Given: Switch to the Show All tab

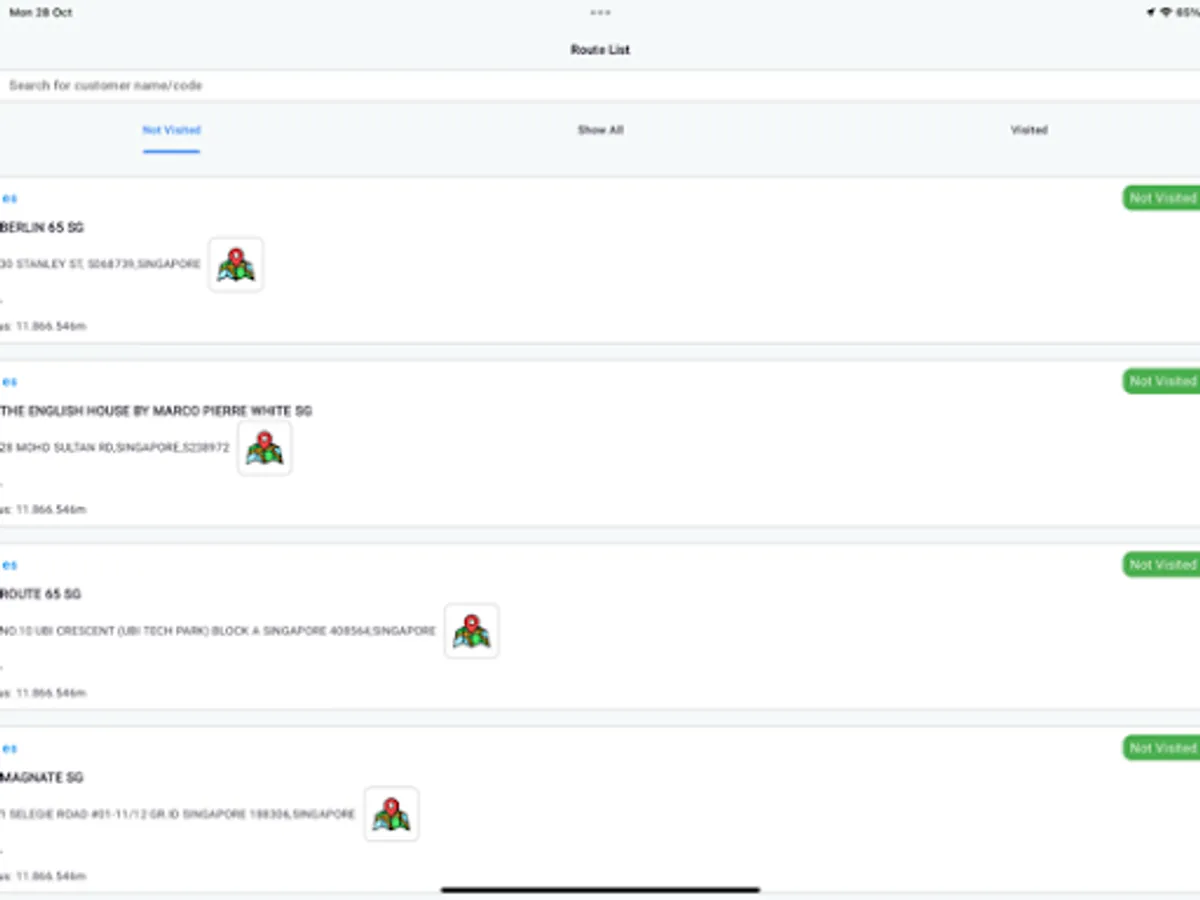Looking at the screenshot, I should 600,130.
